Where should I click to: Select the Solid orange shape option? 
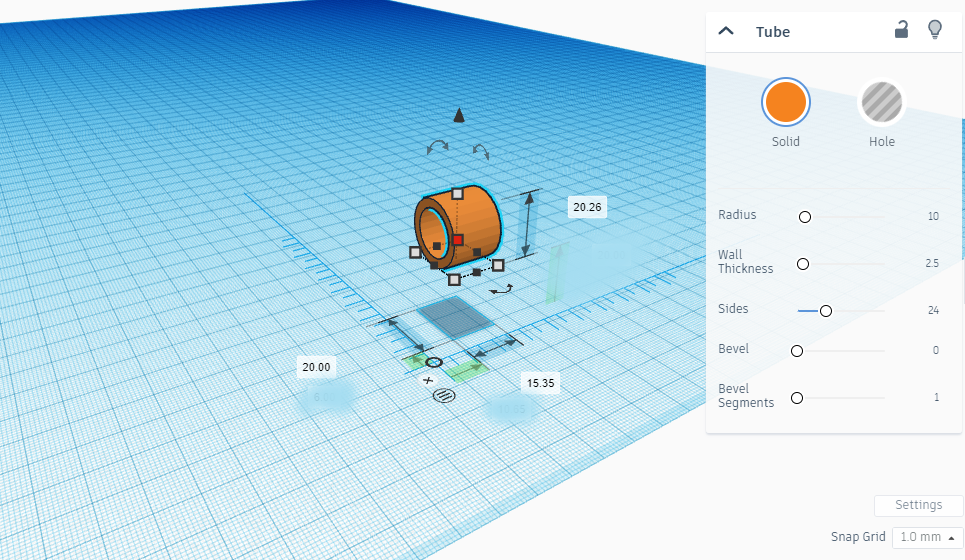point(786,102)
